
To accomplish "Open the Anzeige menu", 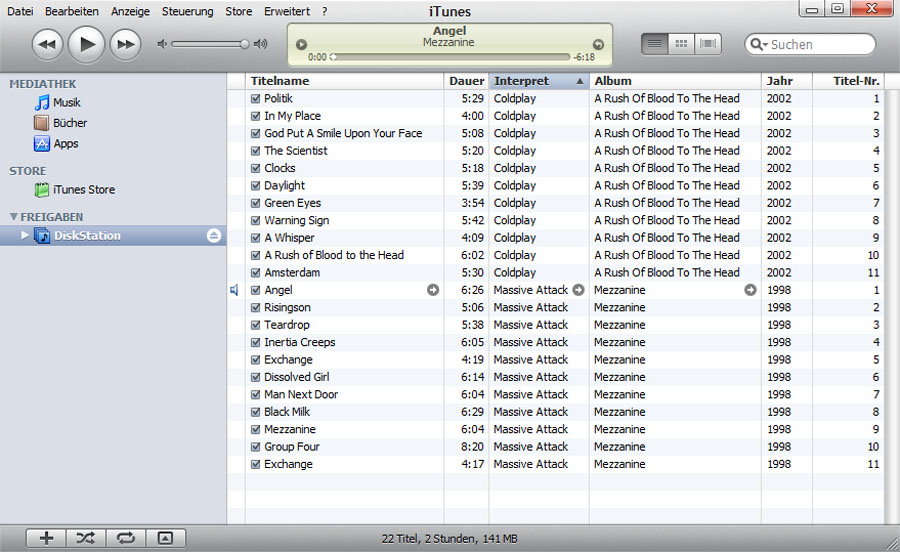I will click(130, 11).
